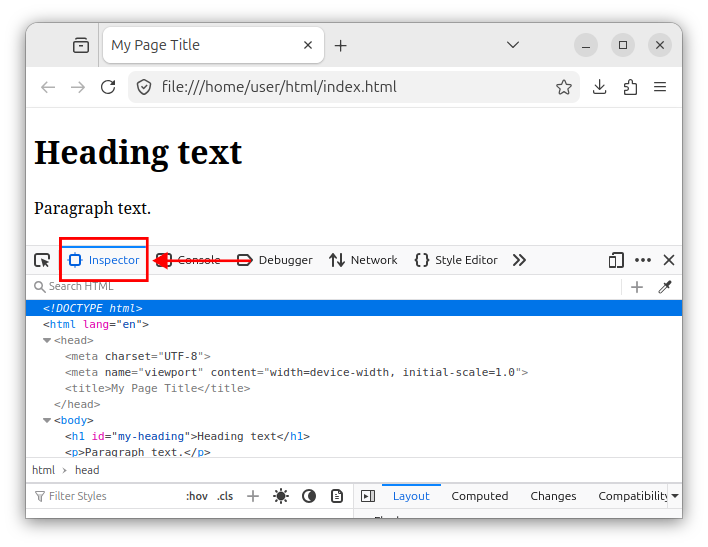Create a new node with plus

coord(637,287)
